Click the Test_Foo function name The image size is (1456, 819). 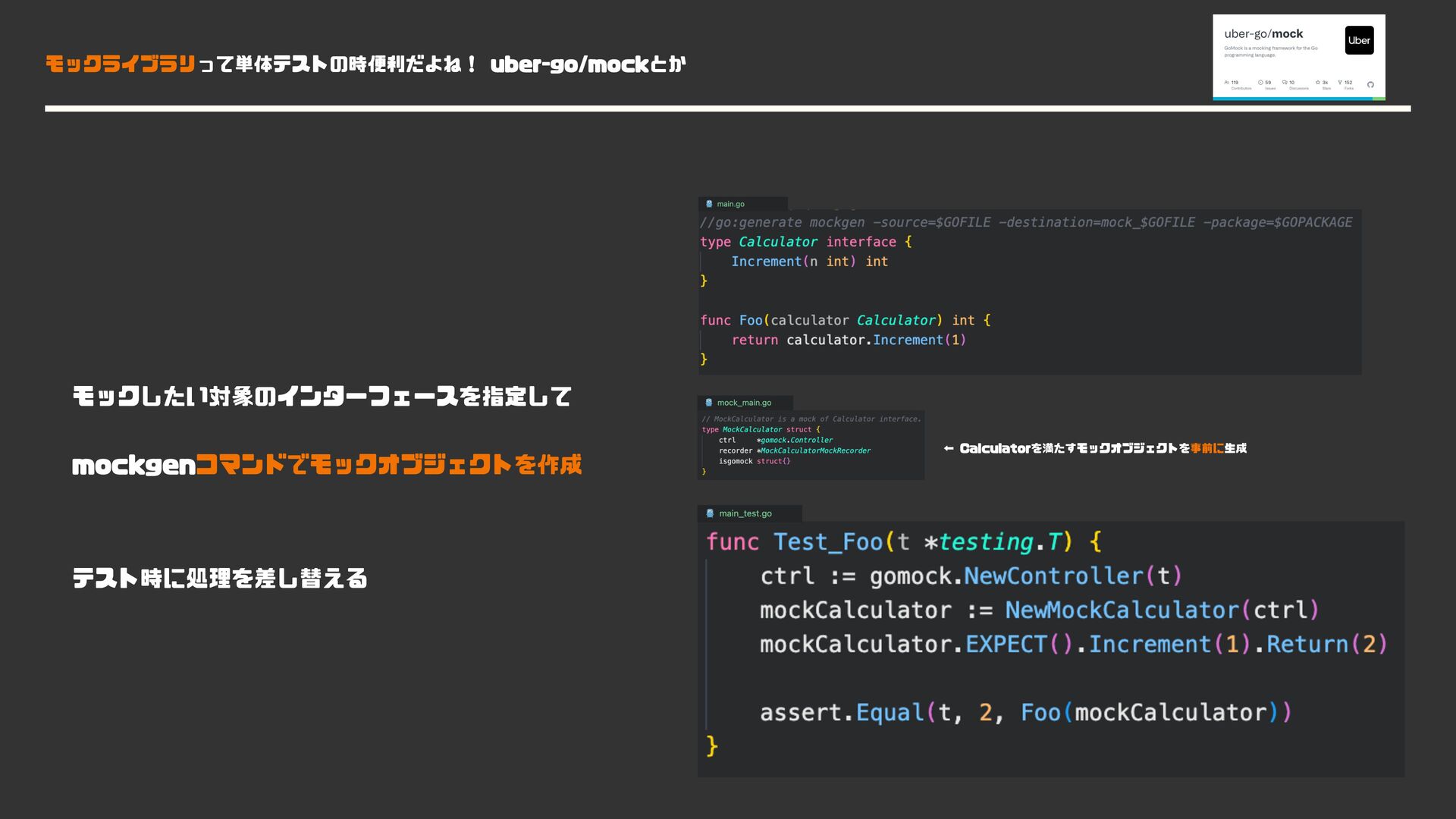pyautogui.click(x=827, y=541)
